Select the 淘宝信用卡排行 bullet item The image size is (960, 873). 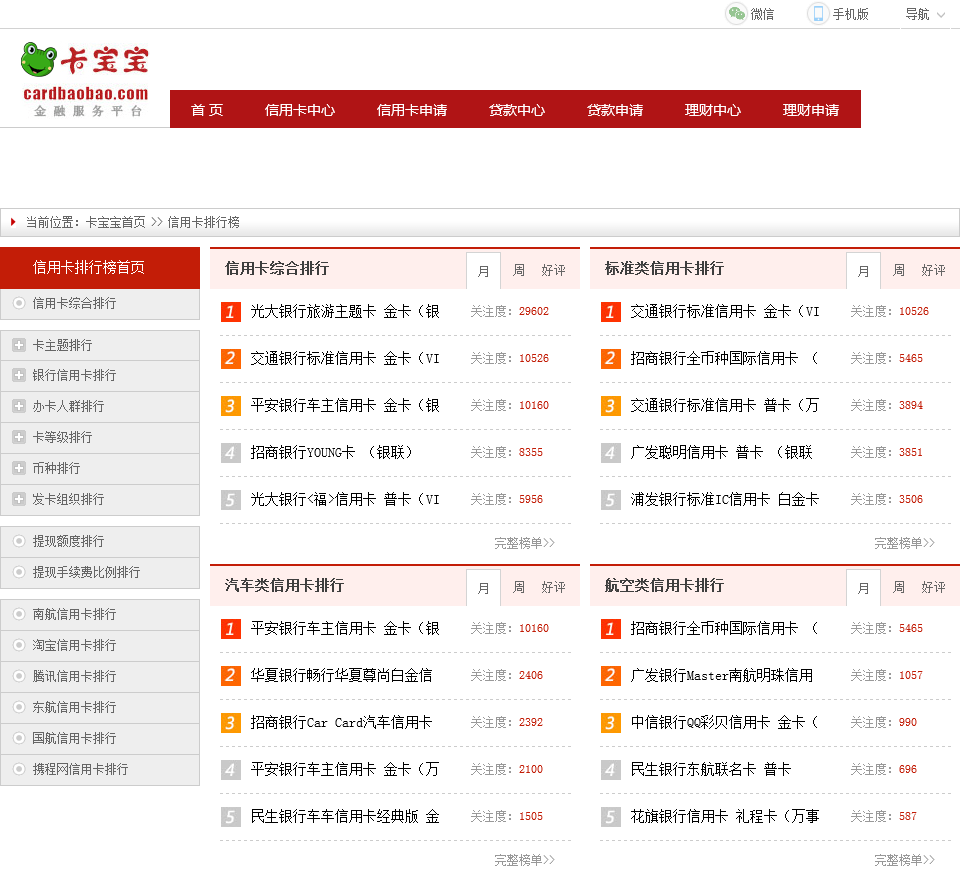[19, 645]
